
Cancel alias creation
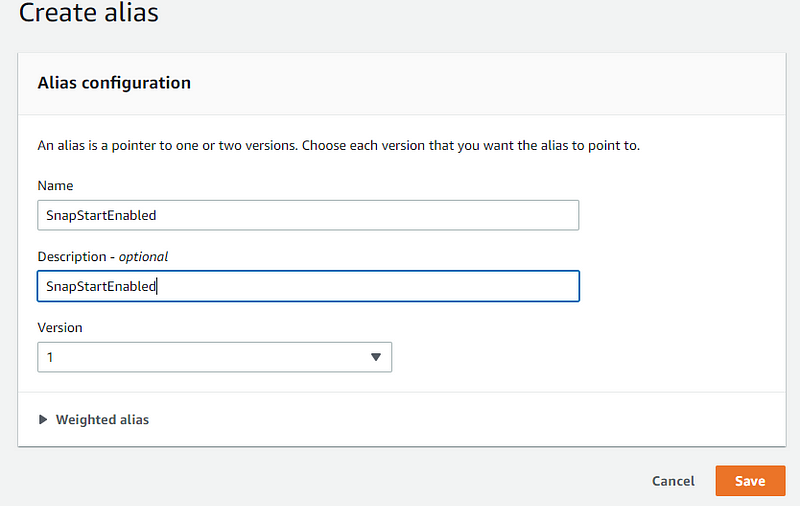click(673, 481)
